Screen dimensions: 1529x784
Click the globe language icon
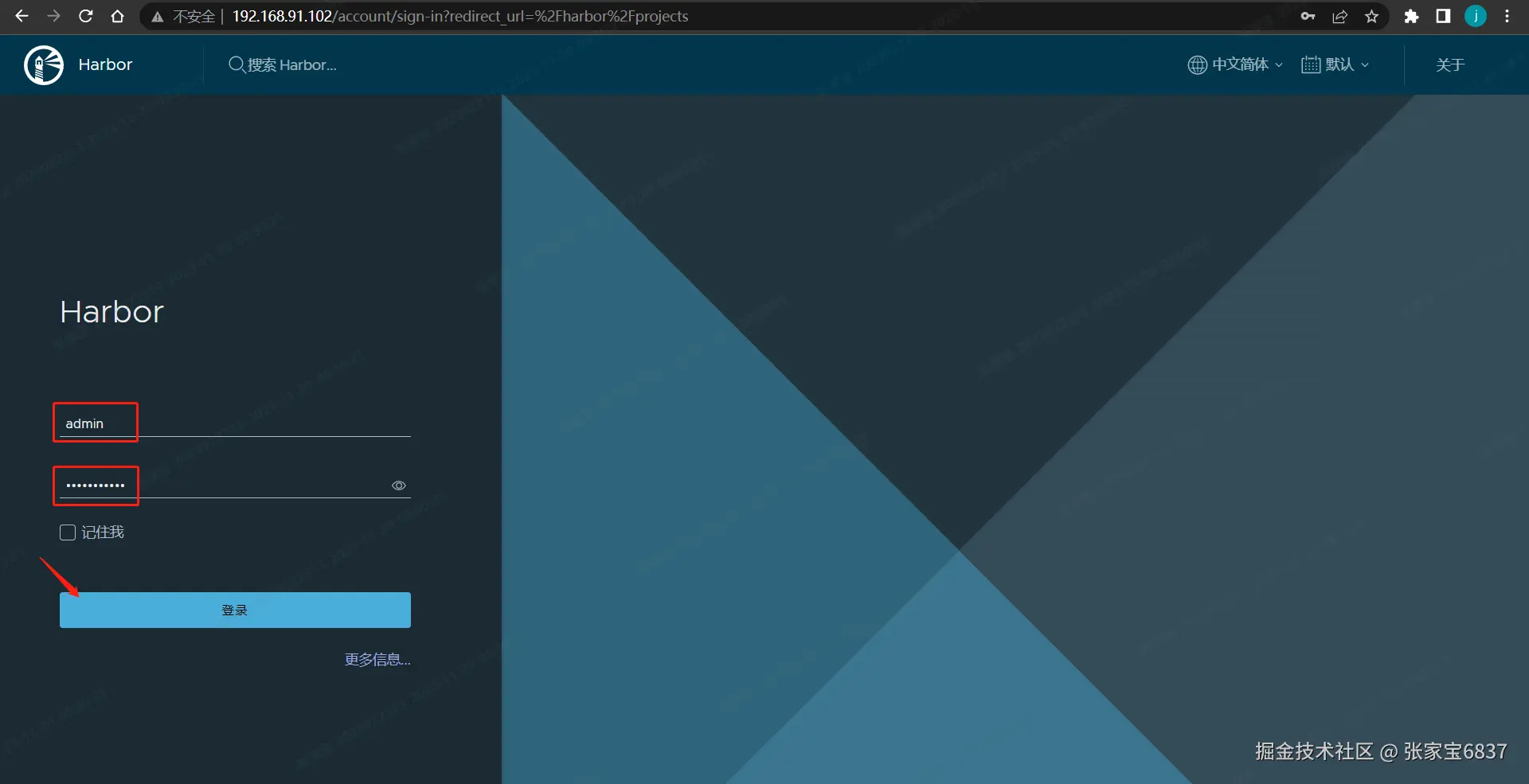(x=1197, y=64)
